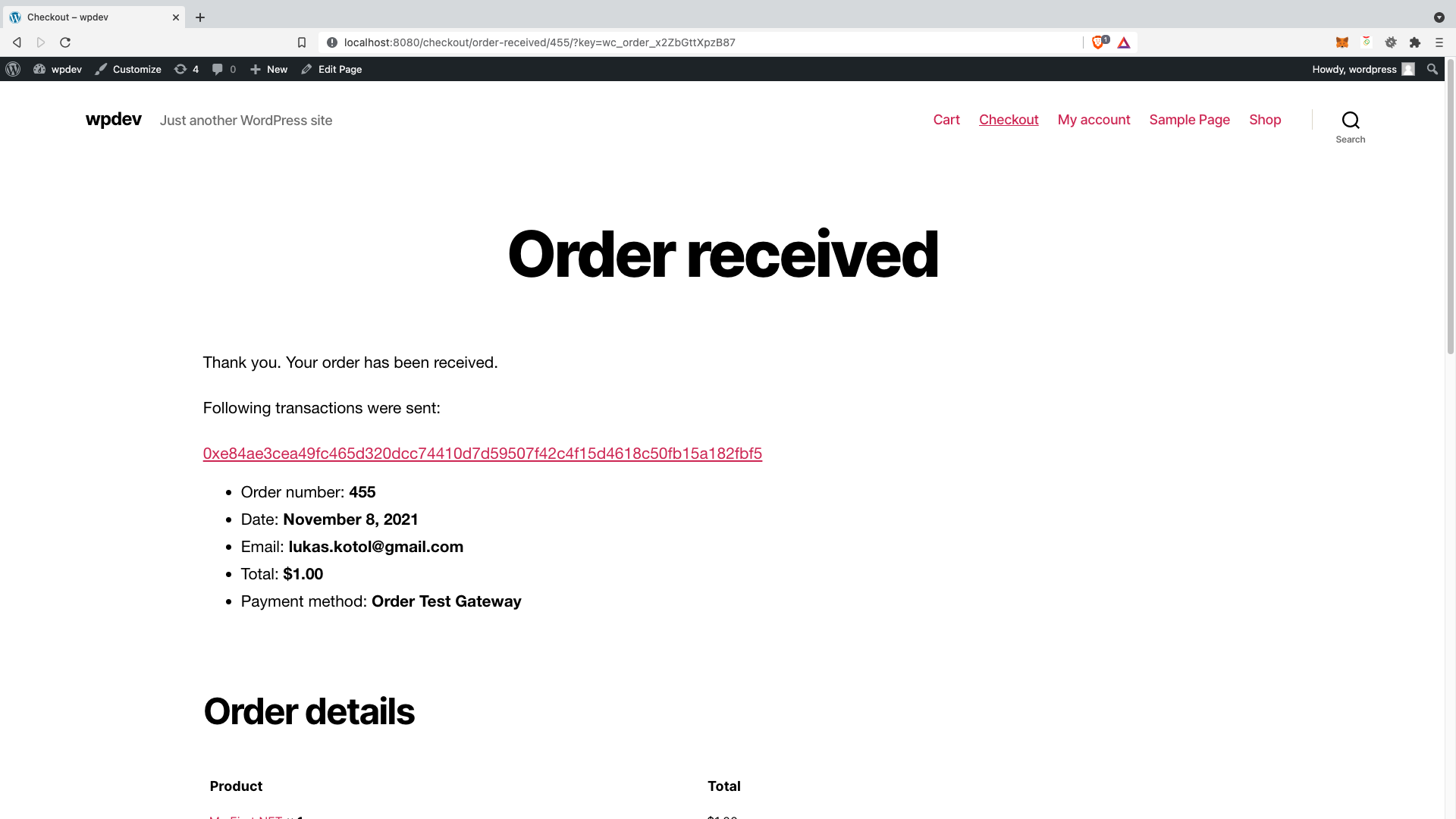
Task: Click the Add New content icon
Action: pos(255,69)
